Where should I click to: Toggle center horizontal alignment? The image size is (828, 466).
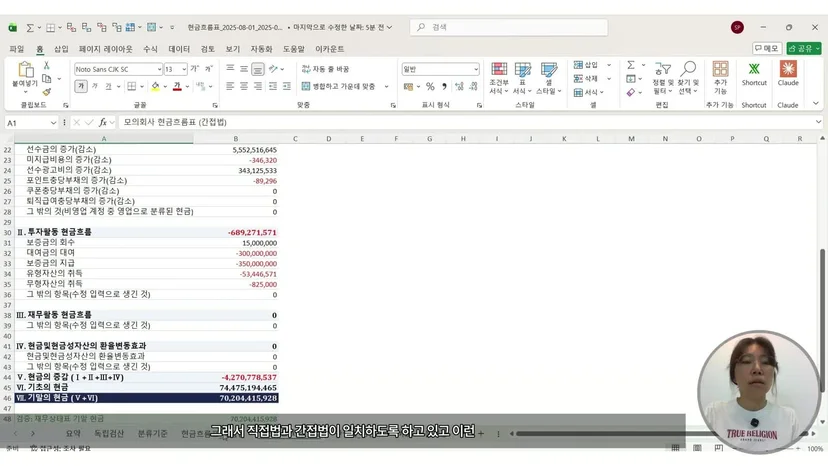click(244, 86)
